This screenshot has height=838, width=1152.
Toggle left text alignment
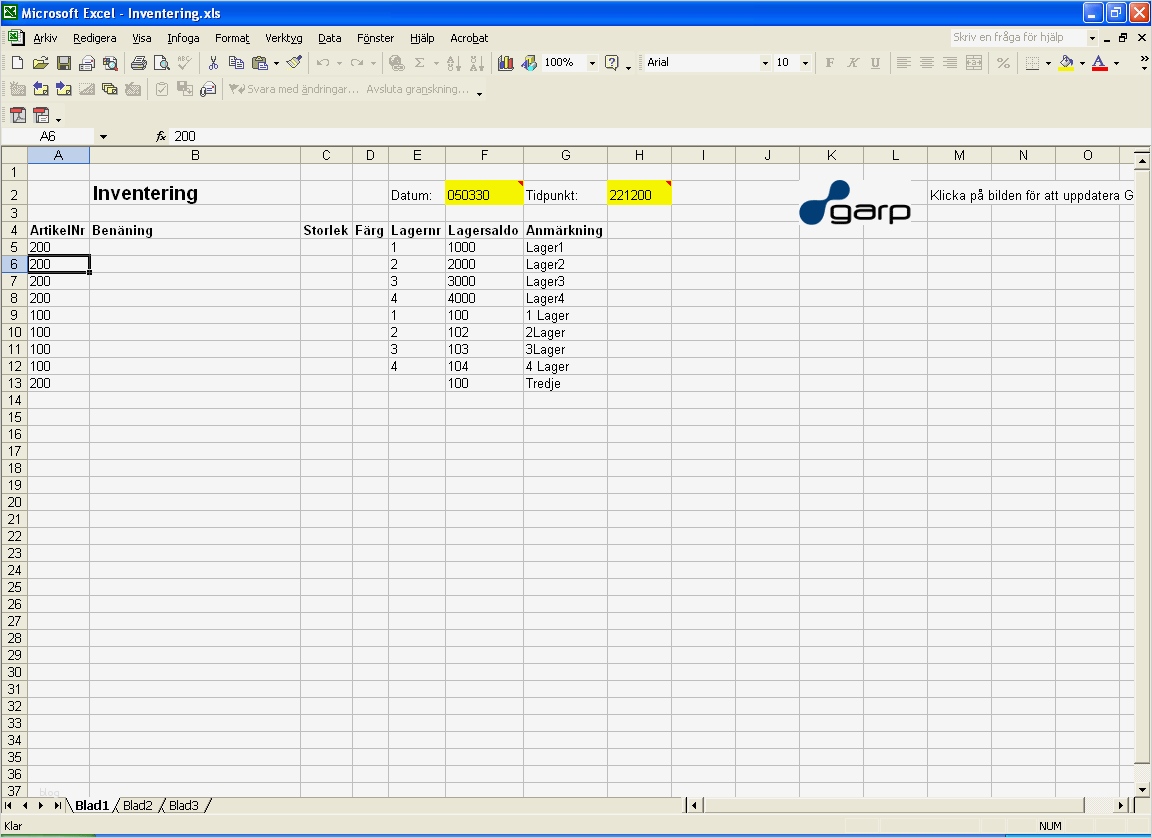click(904, 63)
